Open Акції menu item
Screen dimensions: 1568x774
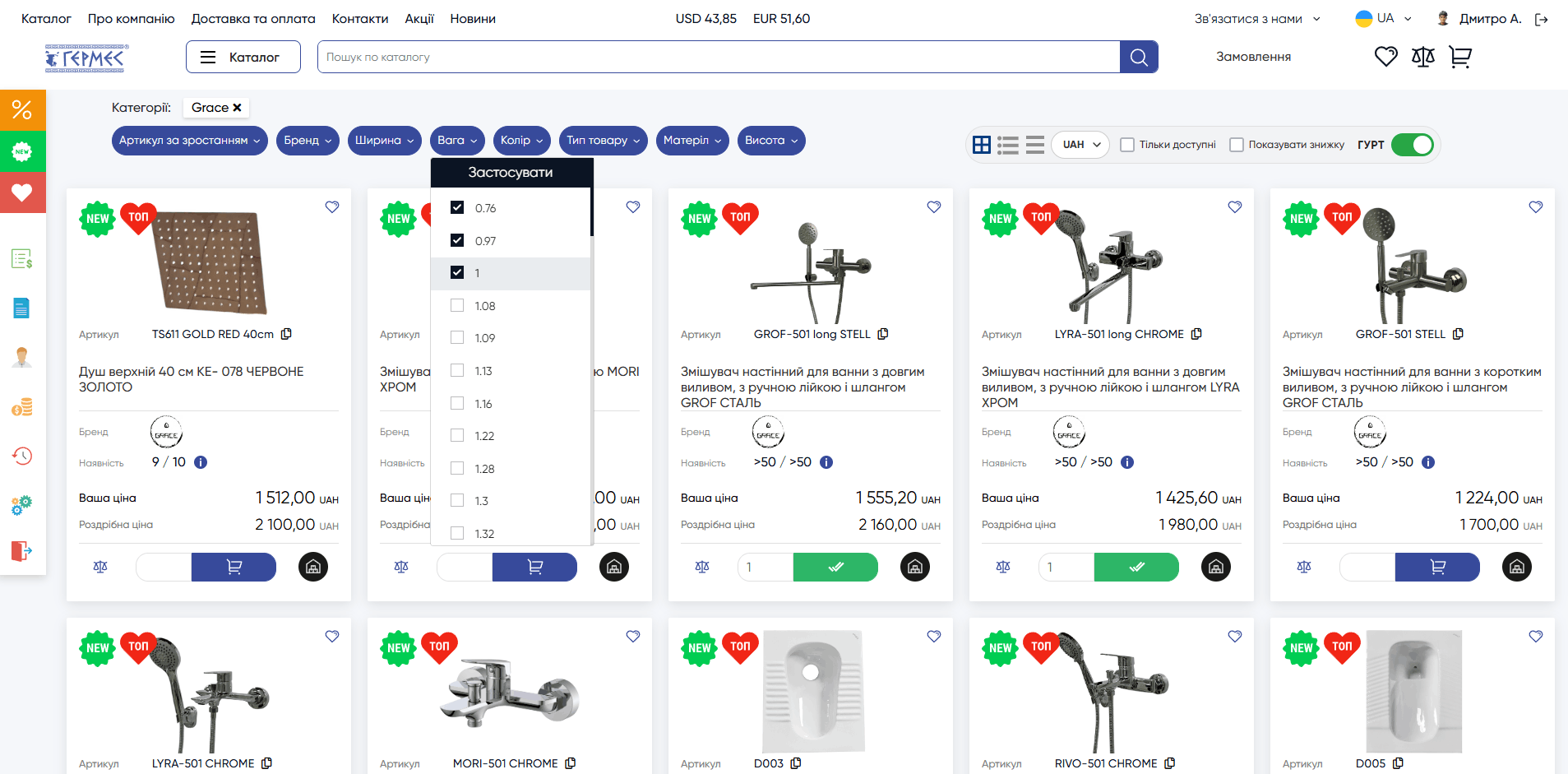coord(419,18)
